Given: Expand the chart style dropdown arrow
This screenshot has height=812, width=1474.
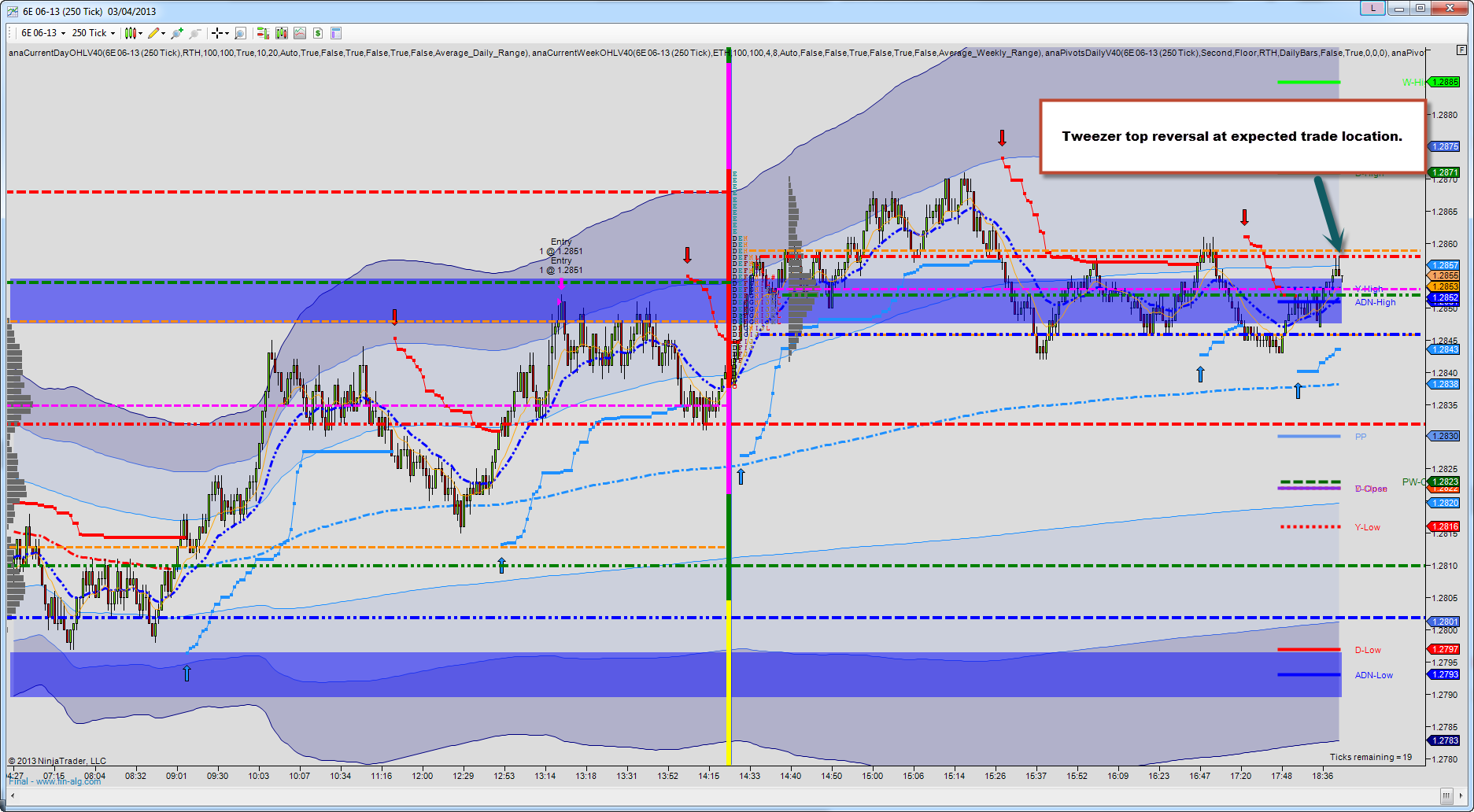Looking at the screenshot, I should pyautogui.click(x=140, y=33).
